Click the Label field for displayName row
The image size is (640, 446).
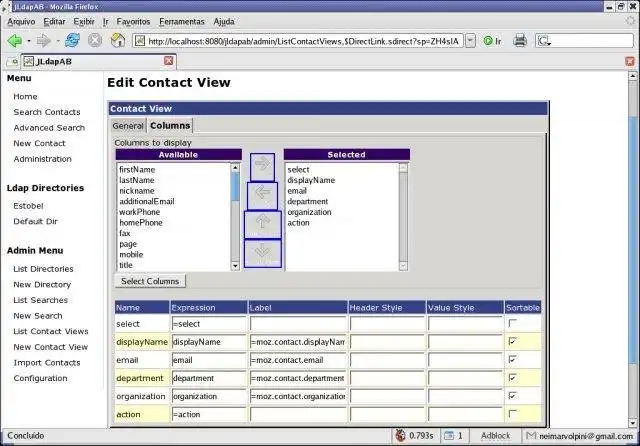click(x=298, y=342)
